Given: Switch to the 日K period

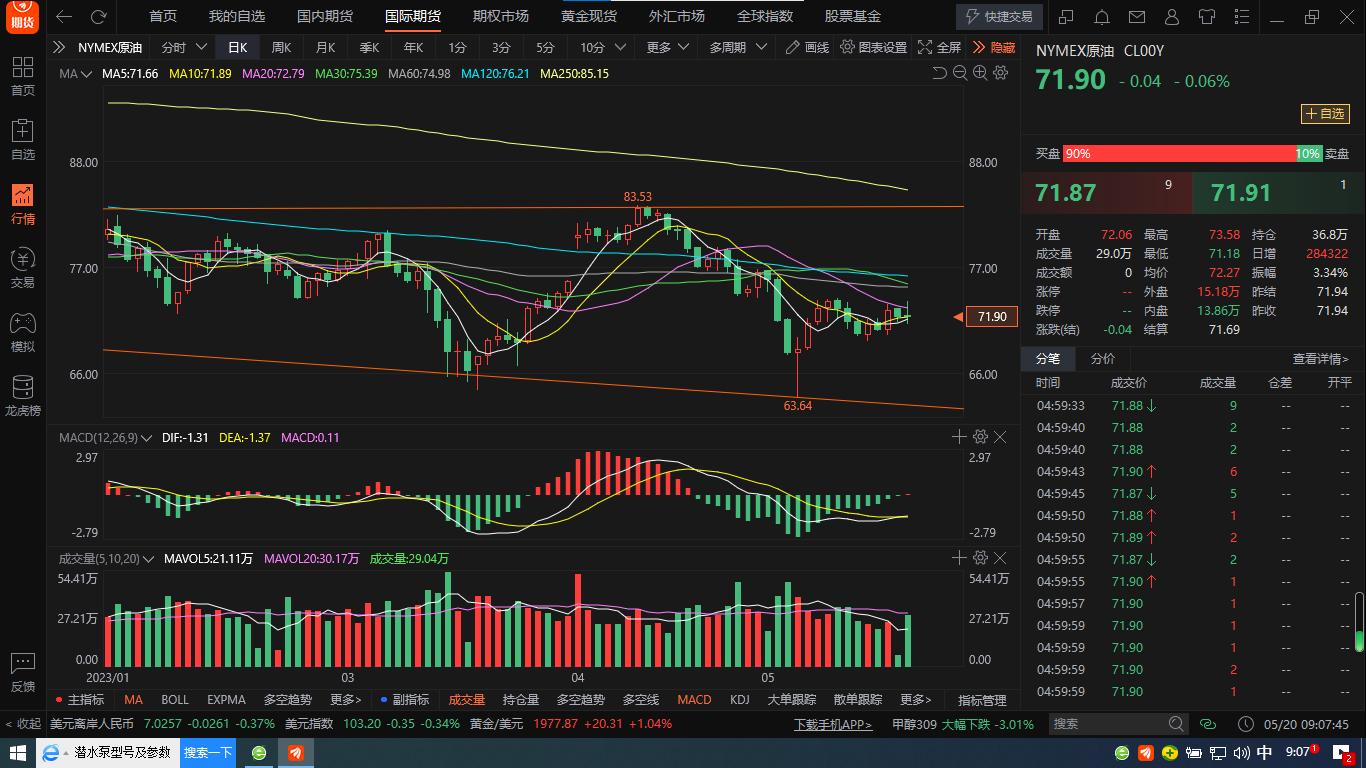Looking at the screenshot, I should point(237,47).
